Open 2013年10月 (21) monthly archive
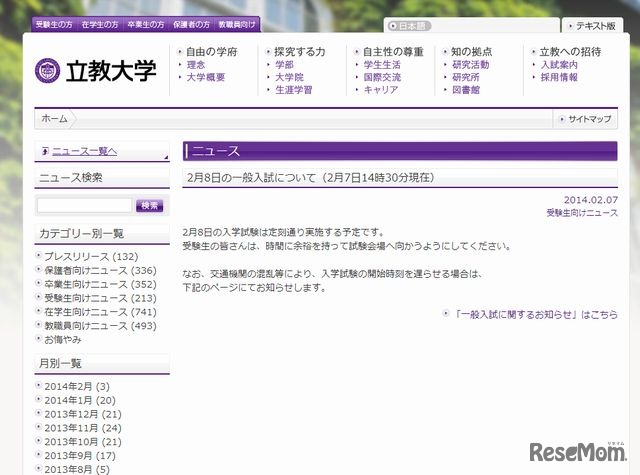640x475 pixels. coord(83,442)
